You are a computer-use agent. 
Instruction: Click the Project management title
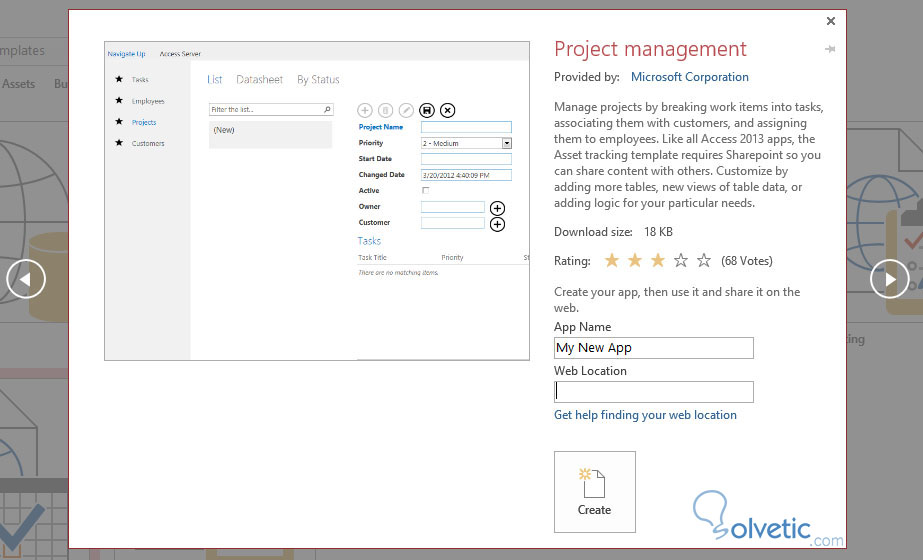pos(650,49)
